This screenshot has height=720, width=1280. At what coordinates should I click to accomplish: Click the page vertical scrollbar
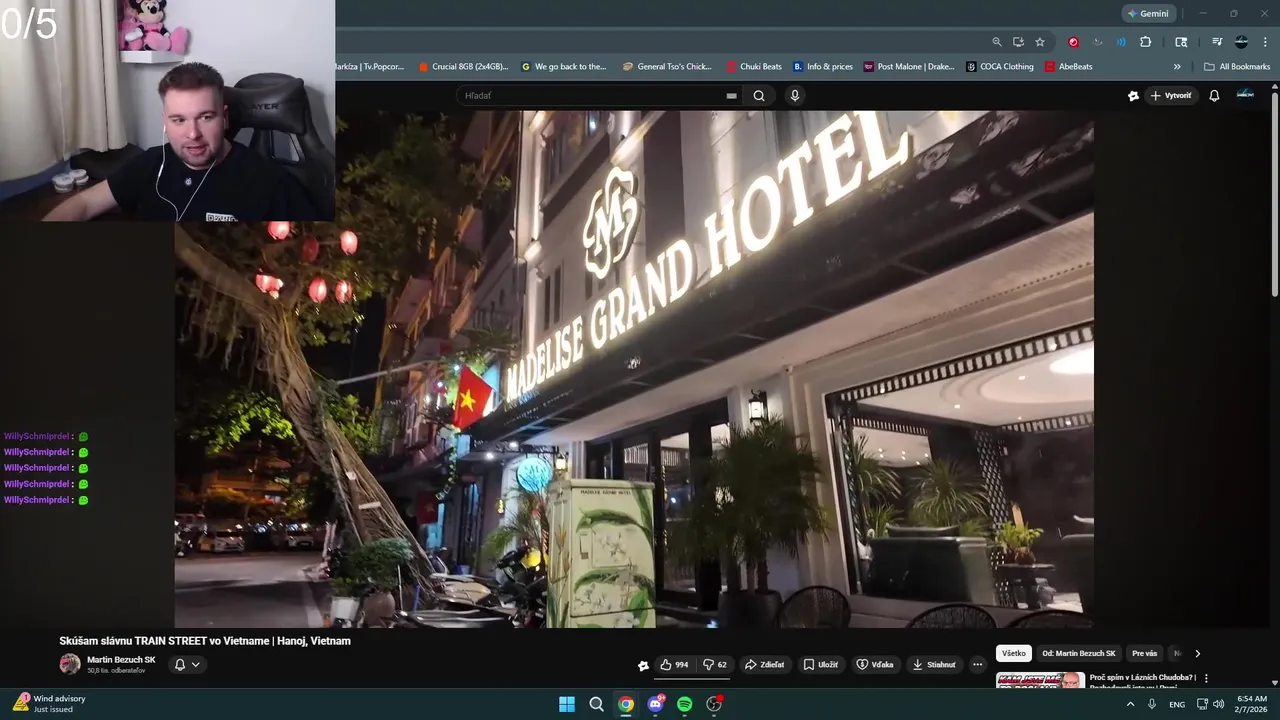pos(1274,195)
